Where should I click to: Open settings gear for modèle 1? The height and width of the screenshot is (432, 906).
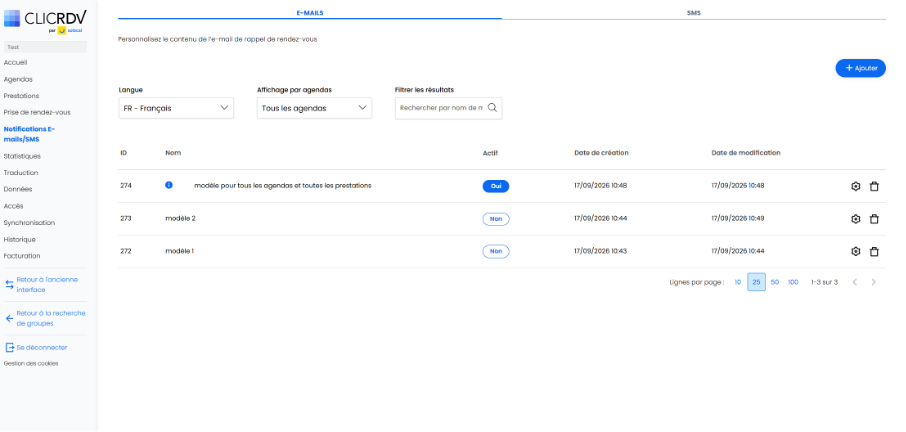coord(856,251)
